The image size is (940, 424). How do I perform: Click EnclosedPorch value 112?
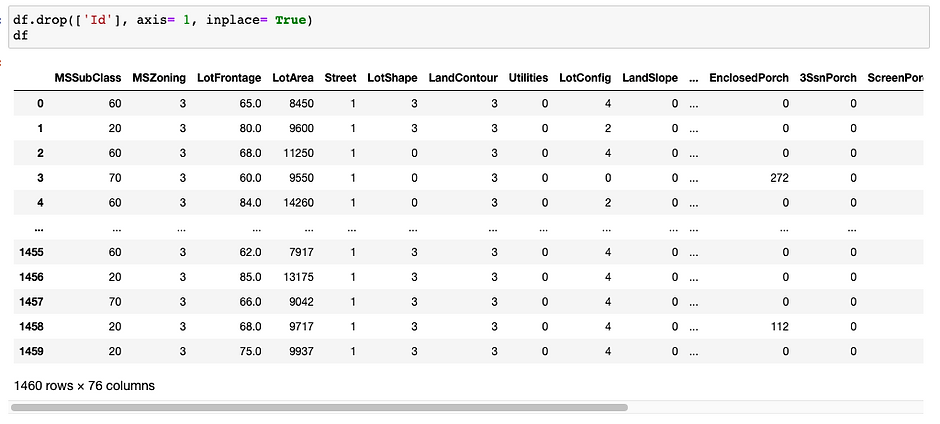[x=780, y=327]
